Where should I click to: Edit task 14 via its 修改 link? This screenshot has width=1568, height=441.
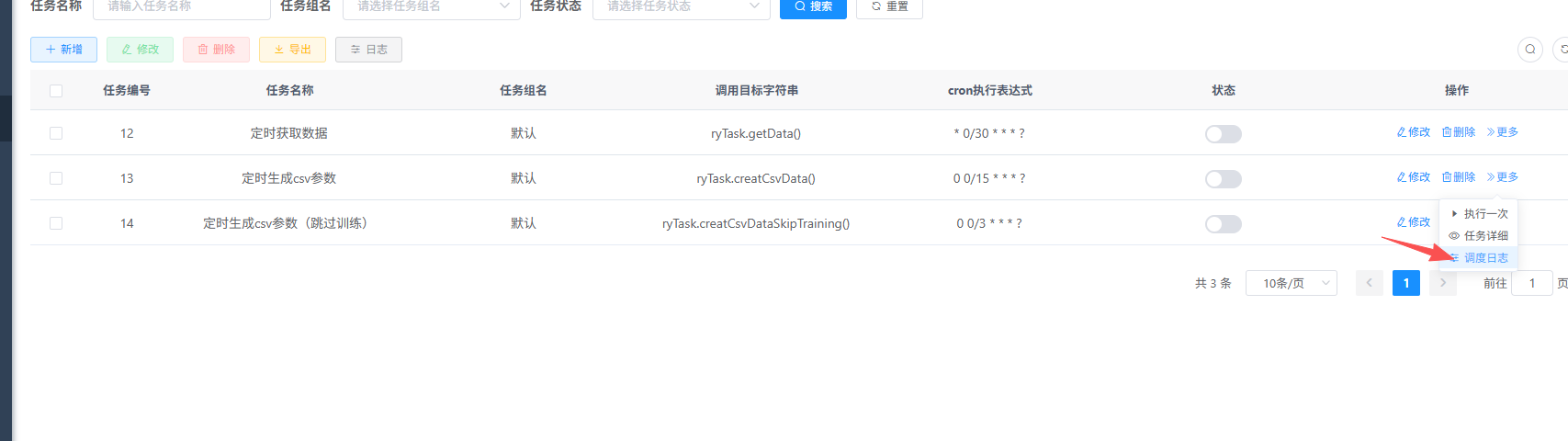[x=1413, y=222]
